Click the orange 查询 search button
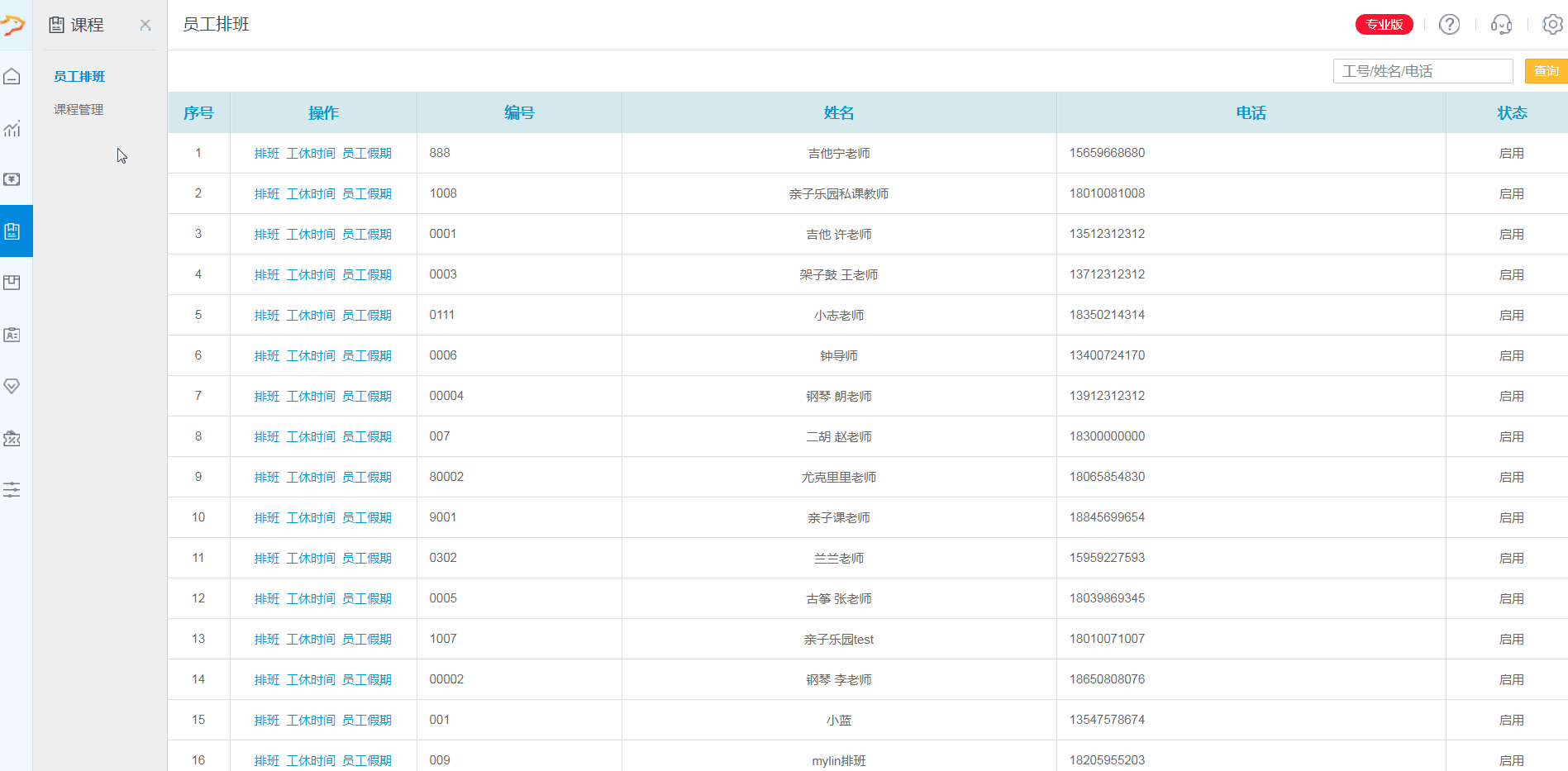 [1546, 71]
